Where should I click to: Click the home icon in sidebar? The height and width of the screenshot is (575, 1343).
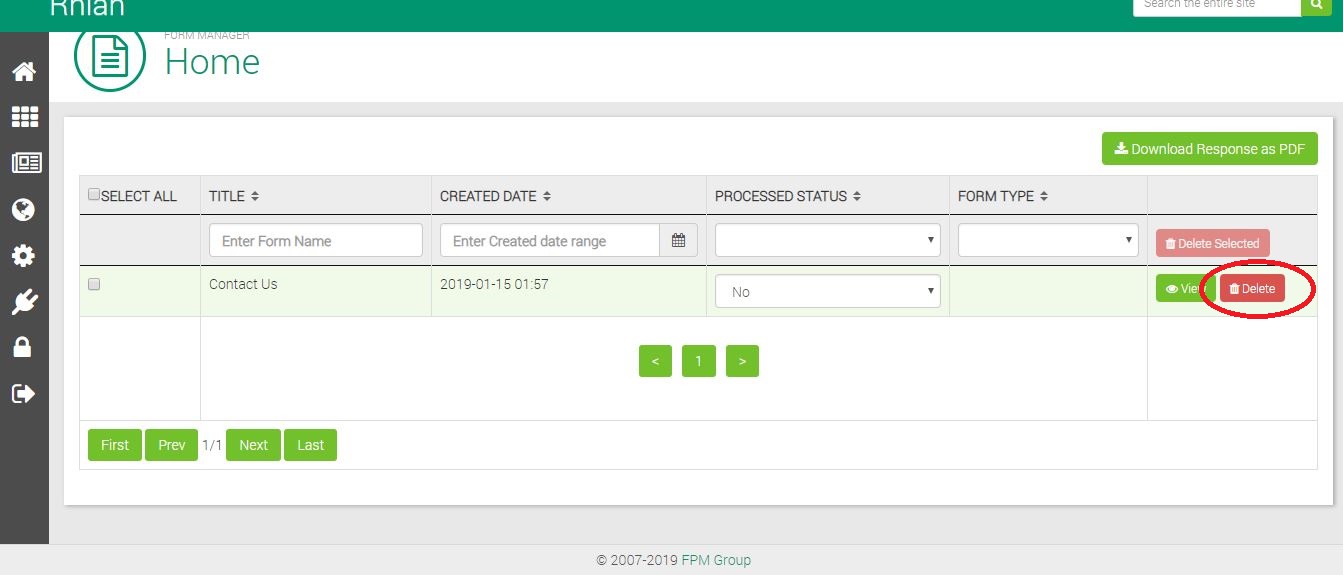tap(23, 72)
